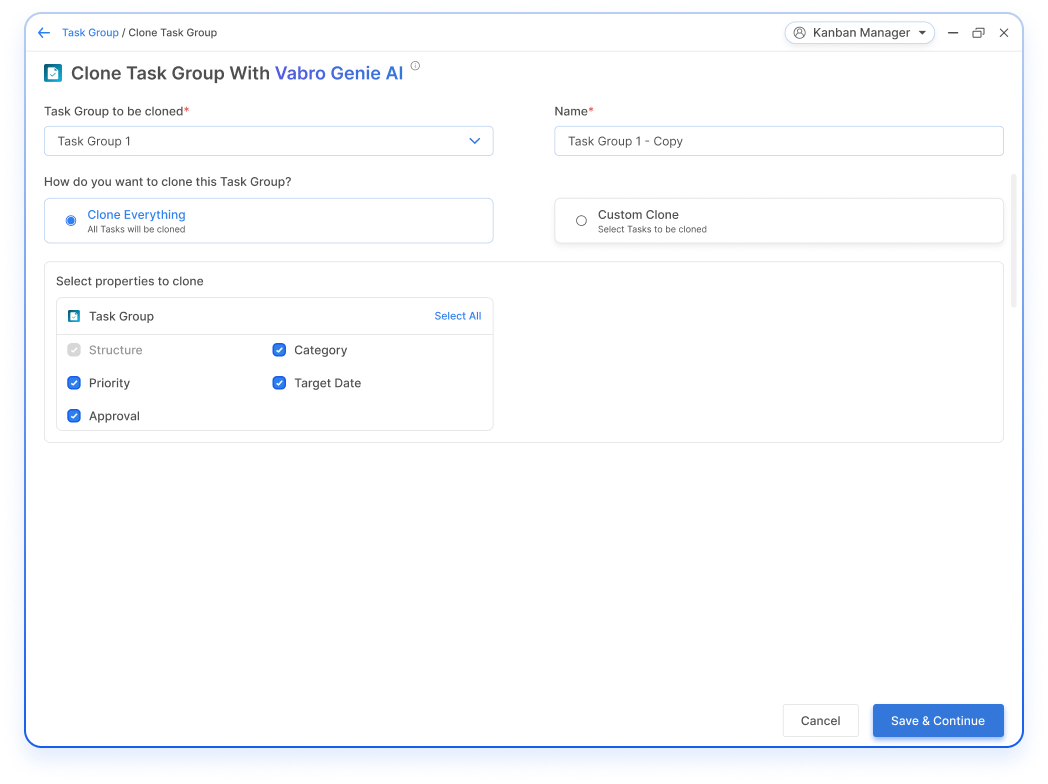
Task: Uncheck the Approval checkbox
Action: pyautogui.click(x=74, y=416)
